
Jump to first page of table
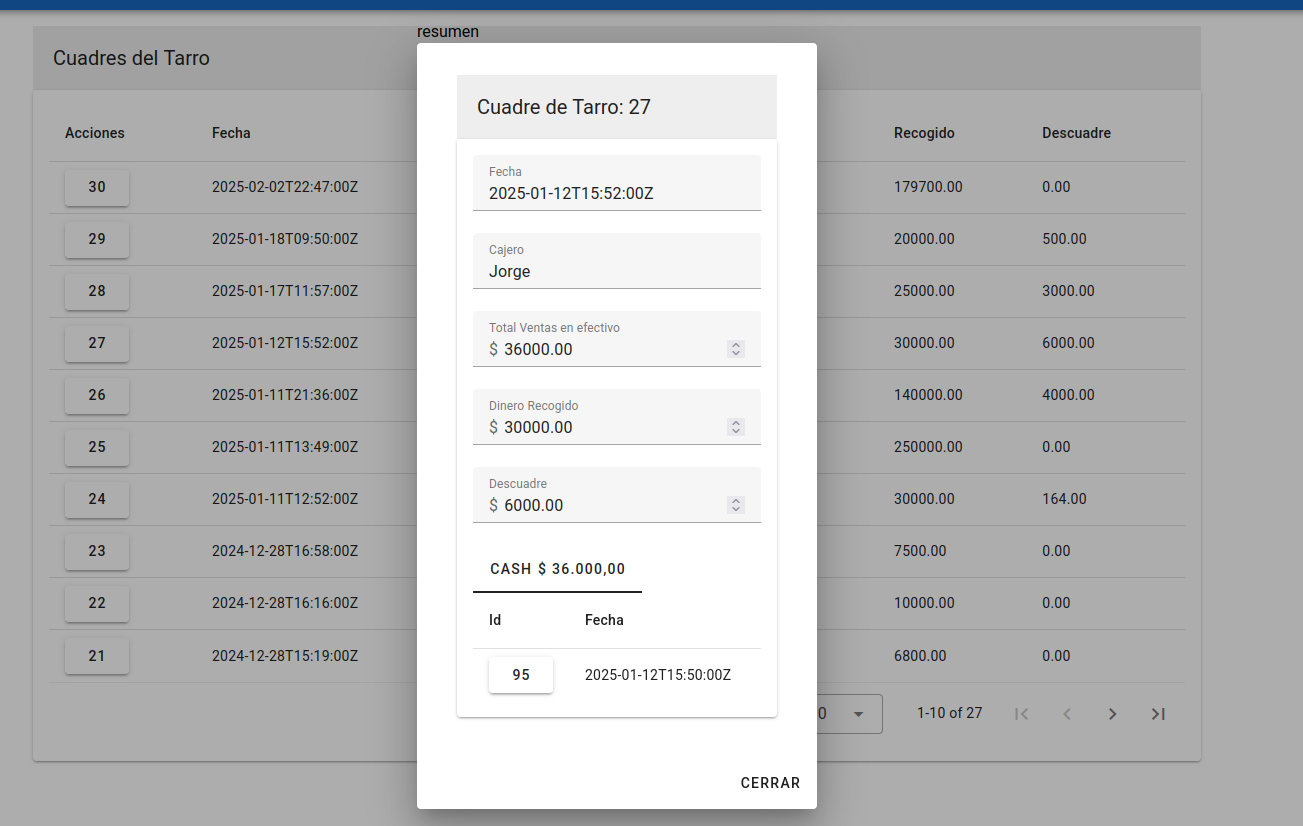1021,714
